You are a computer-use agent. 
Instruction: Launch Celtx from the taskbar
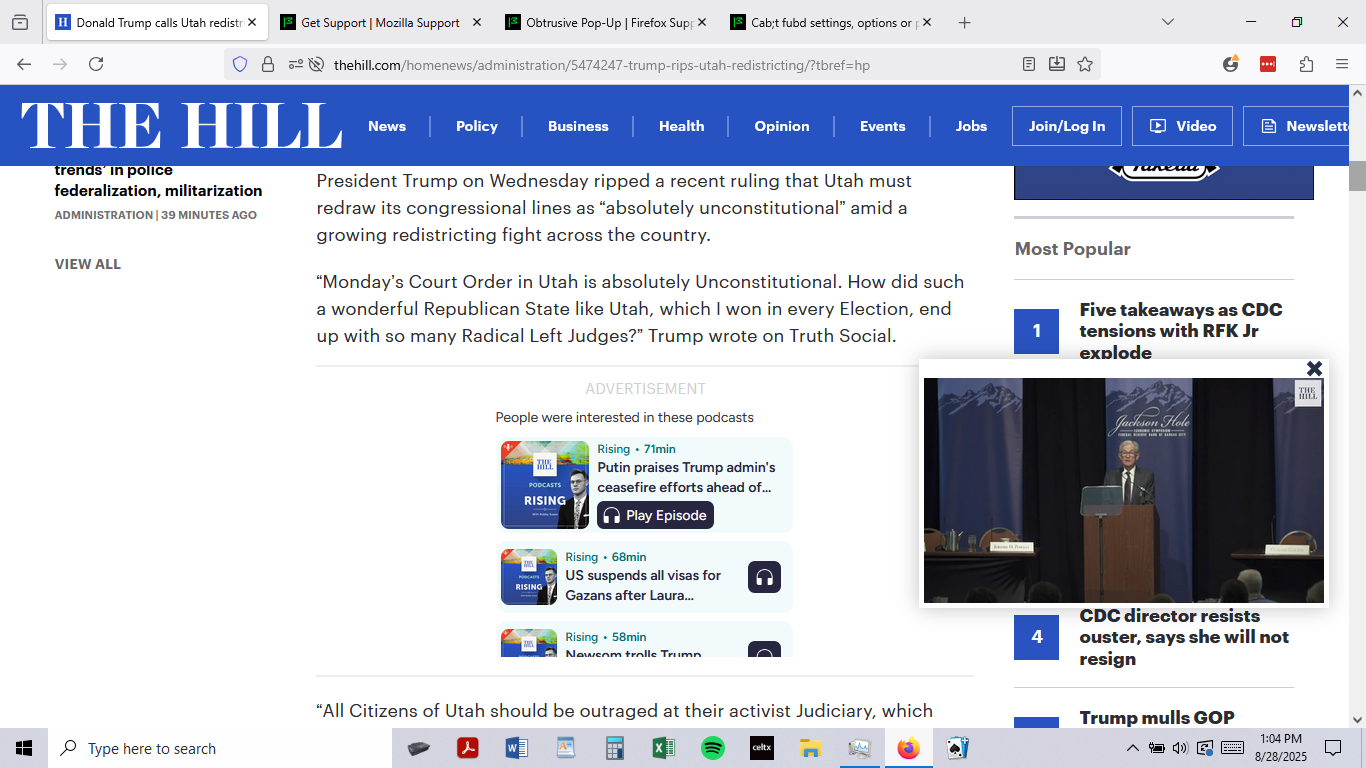[x=761, y=748]
